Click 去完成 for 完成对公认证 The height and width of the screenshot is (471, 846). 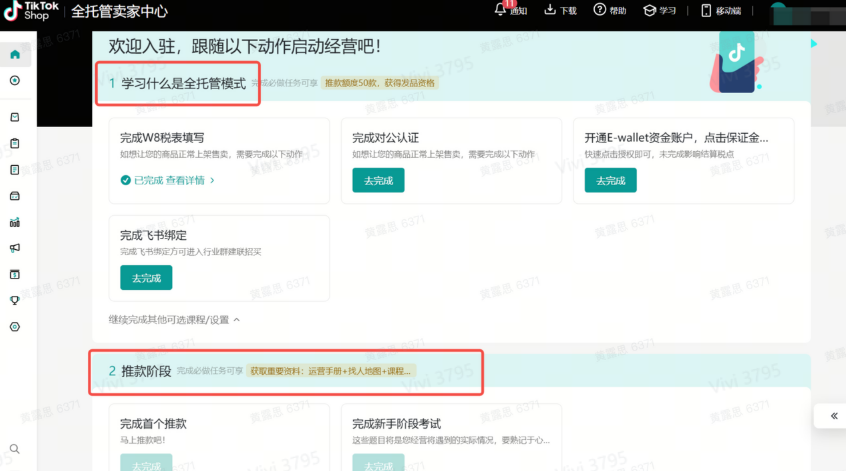378,180
